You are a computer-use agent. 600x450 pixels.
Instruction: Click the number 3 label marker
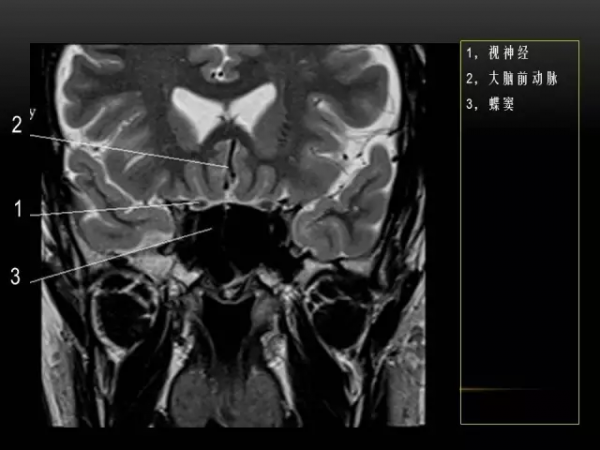click(x=17, y=277)
